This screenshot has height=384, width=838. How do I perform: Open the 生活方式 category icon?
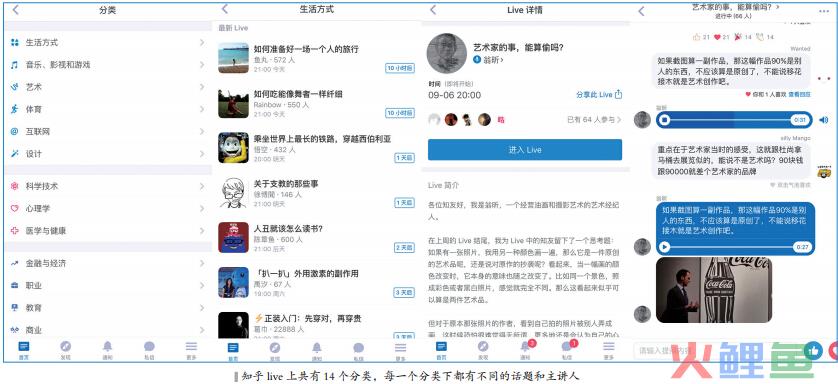click(14, 43)
